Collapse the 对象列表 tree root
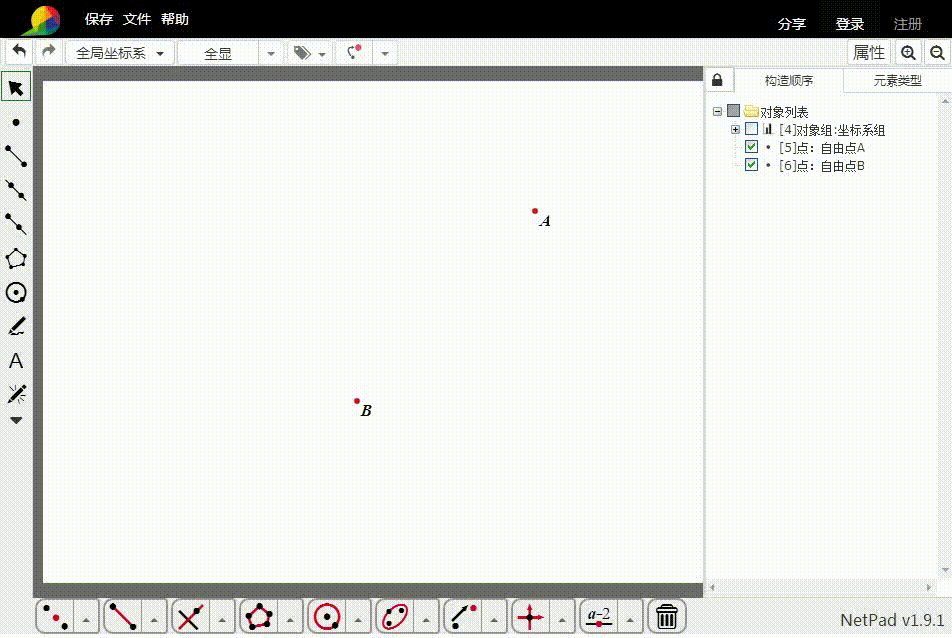Viewport: 952px width, 638px height. tap(717, 112)
